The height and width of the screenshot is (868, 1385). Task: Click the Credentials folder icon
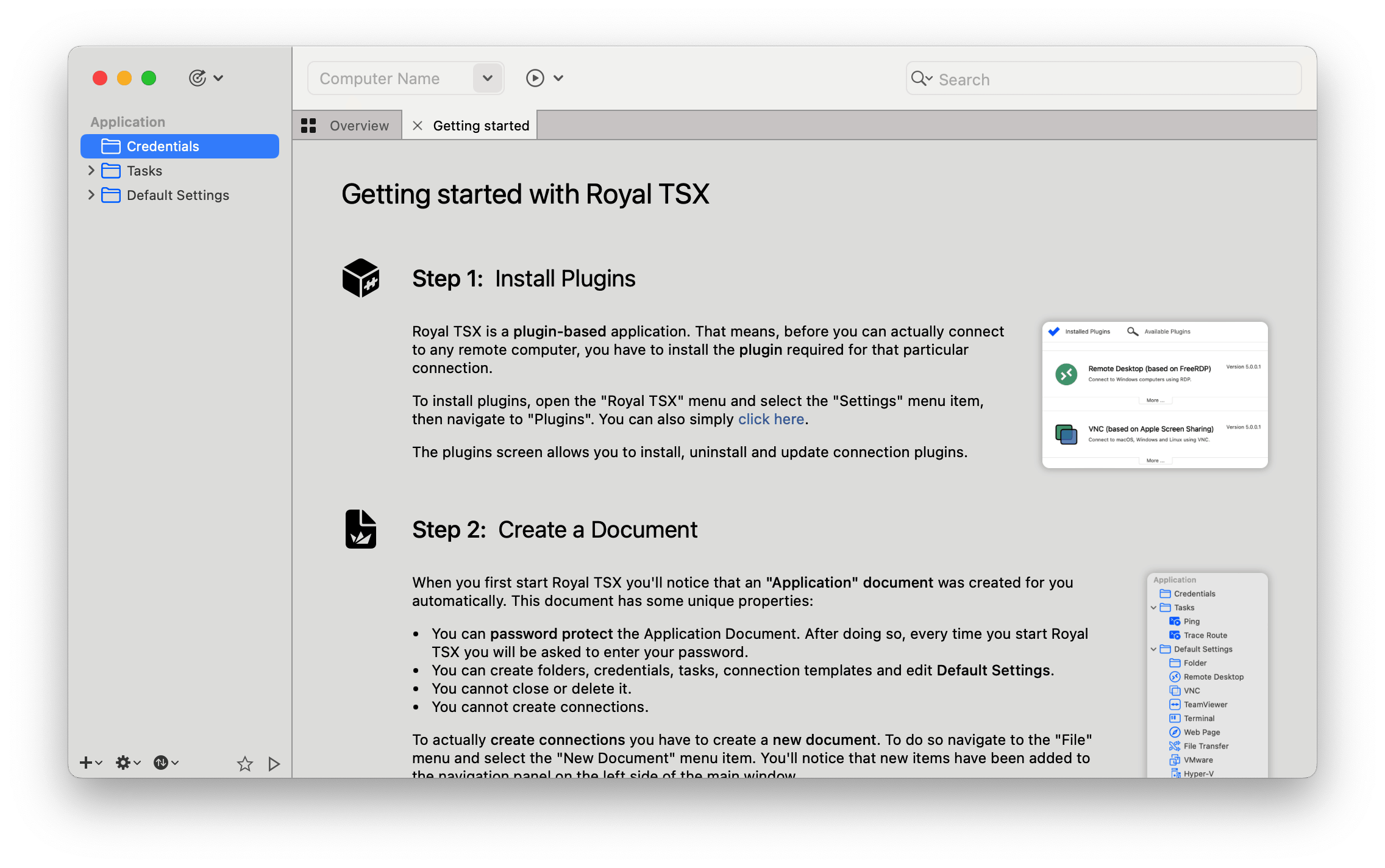click(110, 146)
